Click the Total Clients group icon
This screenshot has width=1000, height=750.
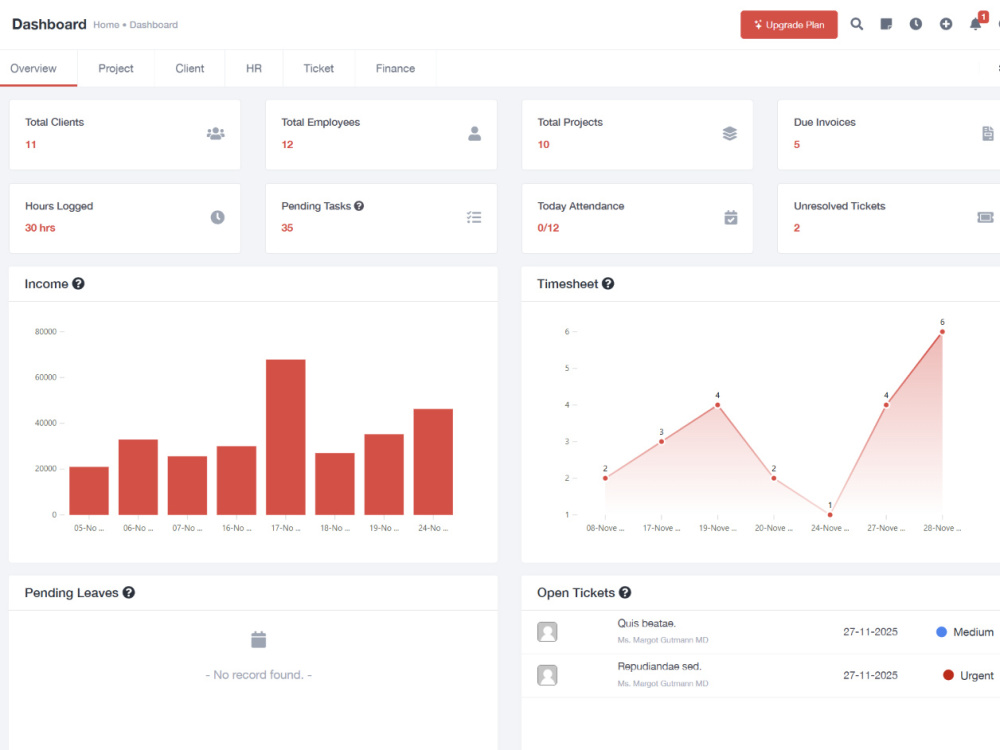pyautogui.click(x=216, y=133)
